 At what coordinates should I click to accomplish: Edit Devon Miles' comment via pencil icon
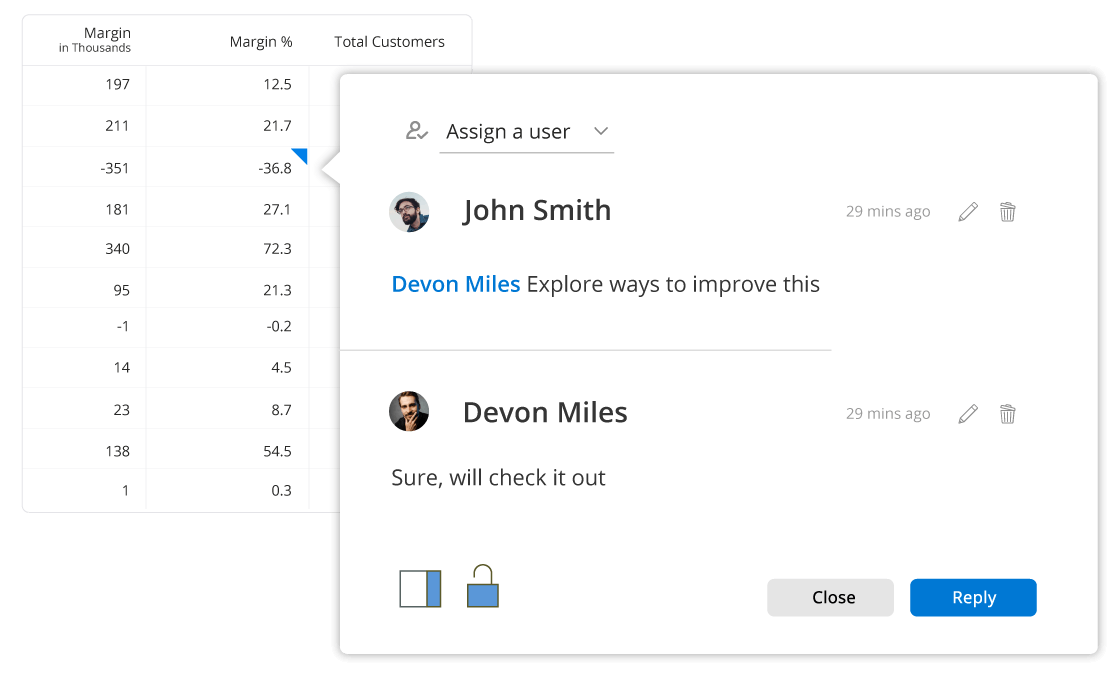point(967,414)
